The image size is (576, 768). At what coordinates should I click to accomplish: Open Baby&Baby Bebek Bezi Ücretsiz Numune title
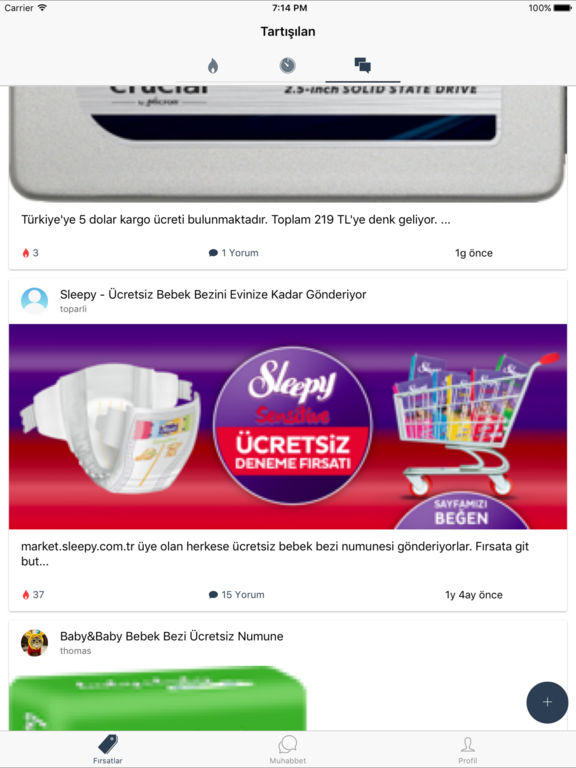click(171, 636)
